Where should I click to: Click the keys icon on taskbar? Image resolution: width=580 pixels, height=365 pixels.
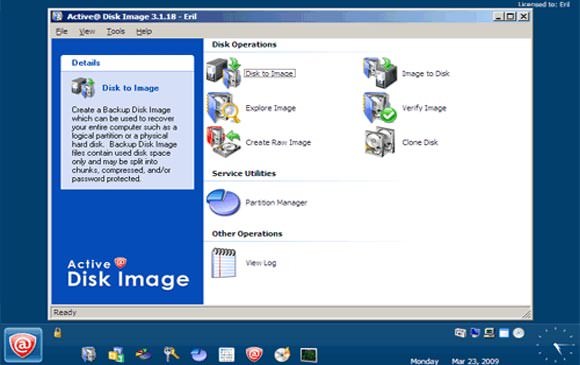[x=171, y=355]
